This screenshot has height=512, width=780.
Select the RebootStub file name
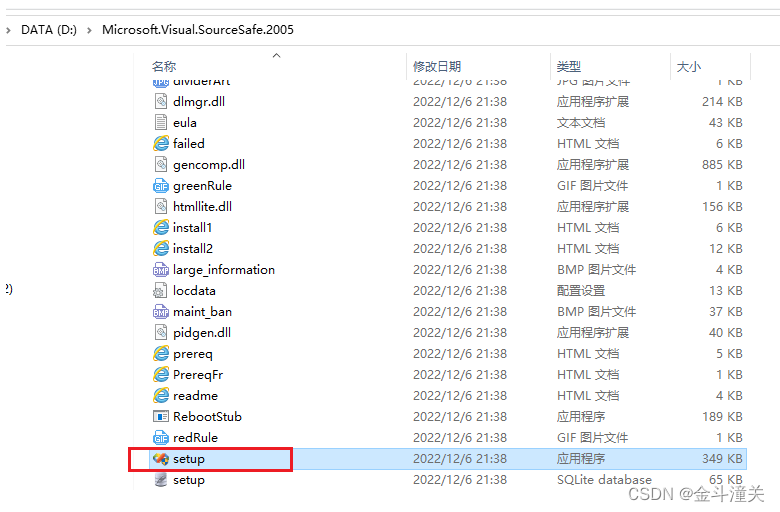click(x=207, y=416)
